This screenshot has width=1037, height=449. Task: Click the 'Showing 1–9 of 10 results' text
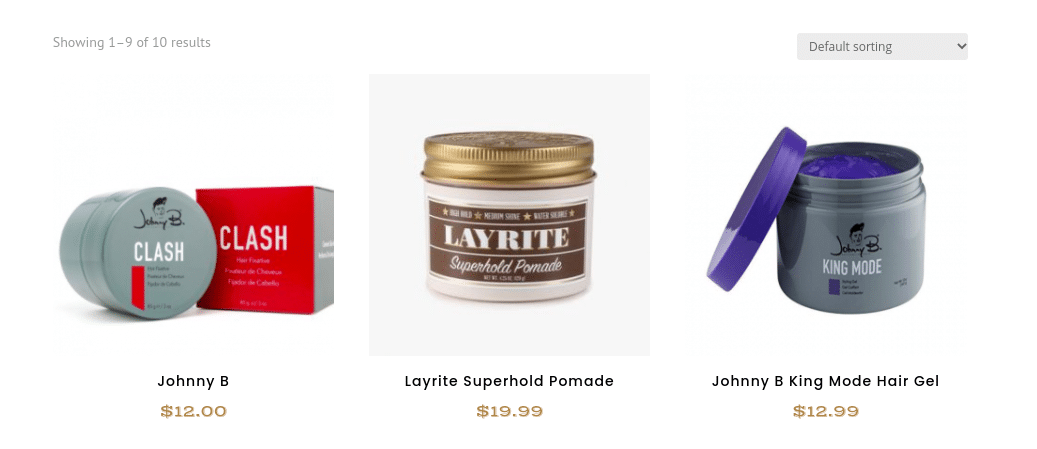pyautogui.click(x=132, y=42)
